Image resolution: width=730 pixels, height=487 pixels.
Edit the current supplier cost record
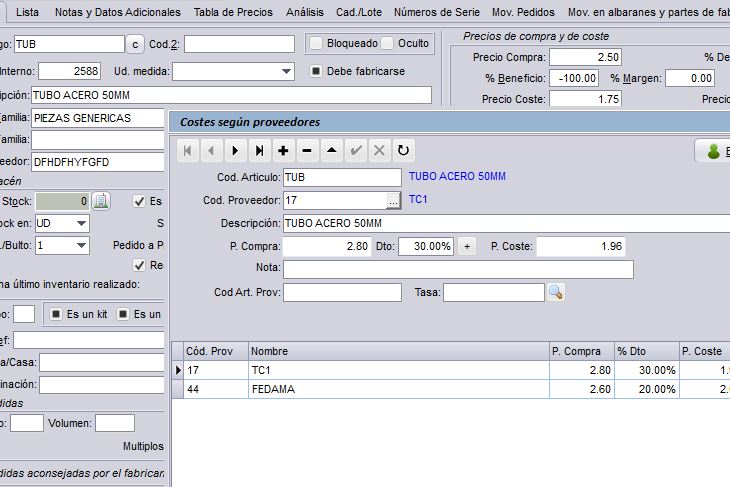[x=331, y=150]
